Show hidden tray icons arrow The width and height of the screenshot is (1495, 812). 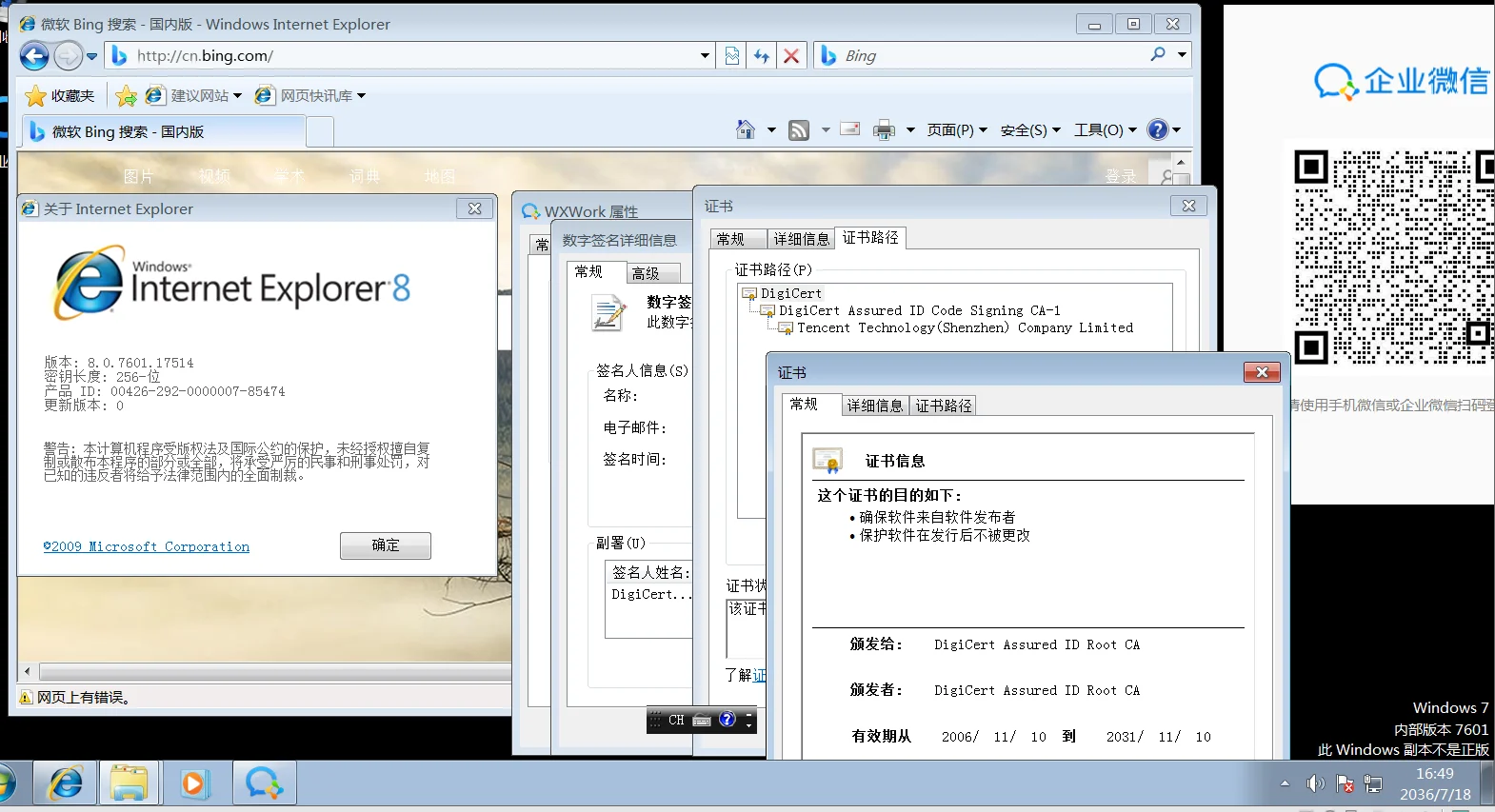(x=1286, y=783)
